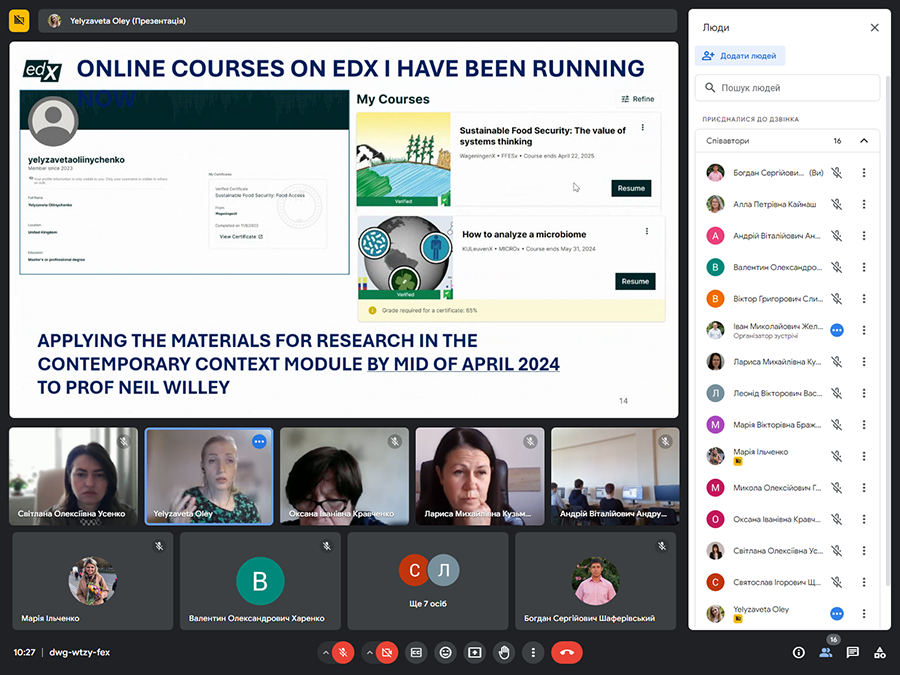
Task: Click blue indicator next to Yelyzaveta Oley in list
Action: point(837,614)
